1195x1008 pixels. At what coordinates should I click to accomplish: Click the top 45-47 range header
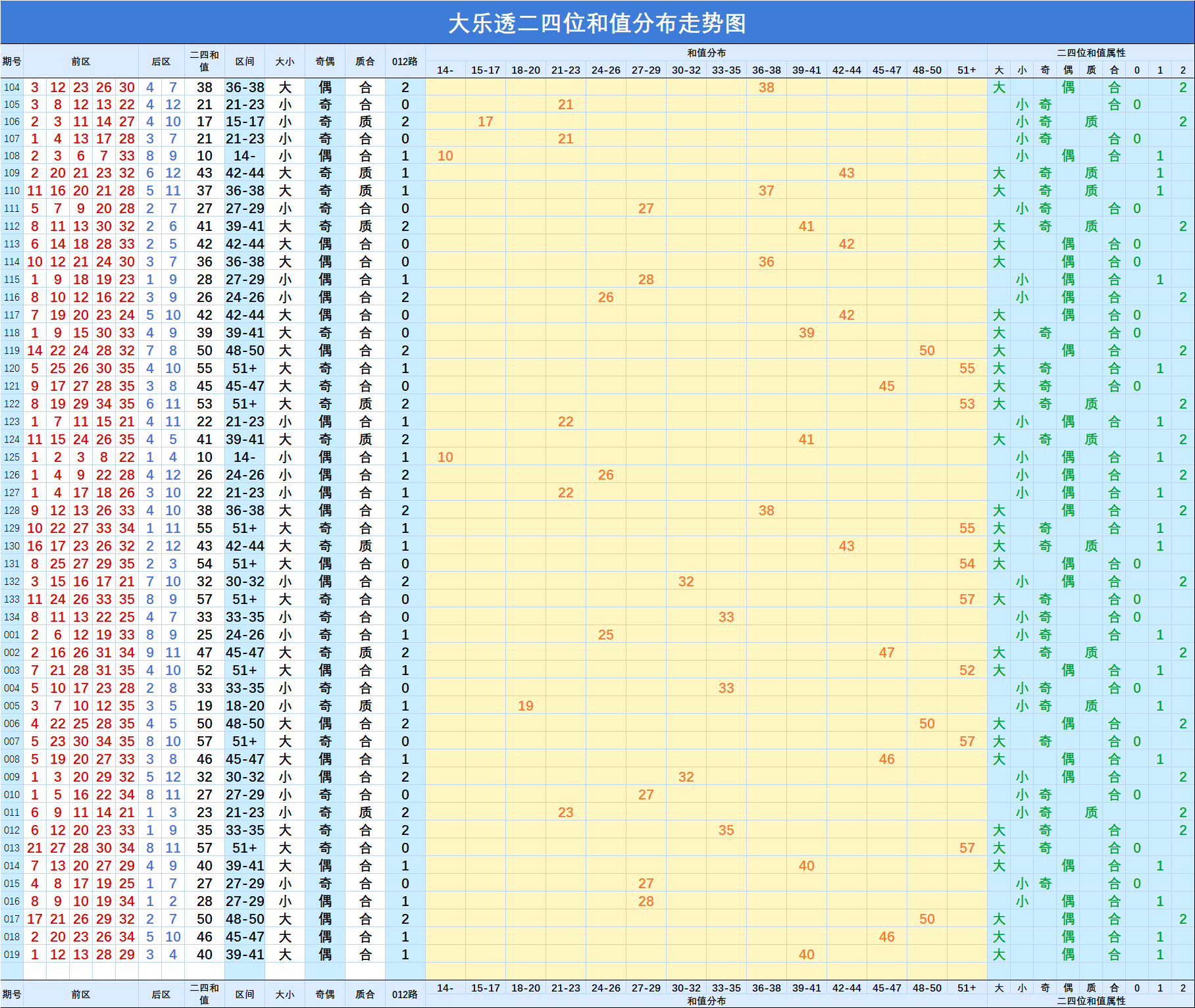tap(887, 70)
